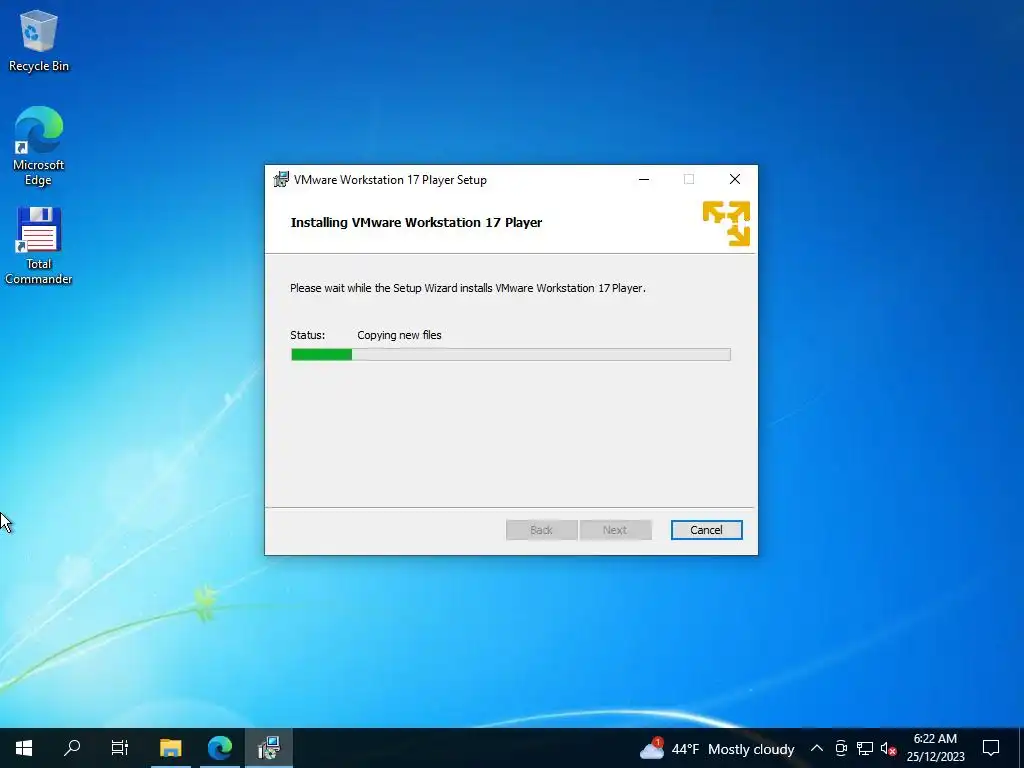Click the 'Installing VMware Workstation 17 Player' heading
Viewport: 1024px width, 768px height.
416,222
